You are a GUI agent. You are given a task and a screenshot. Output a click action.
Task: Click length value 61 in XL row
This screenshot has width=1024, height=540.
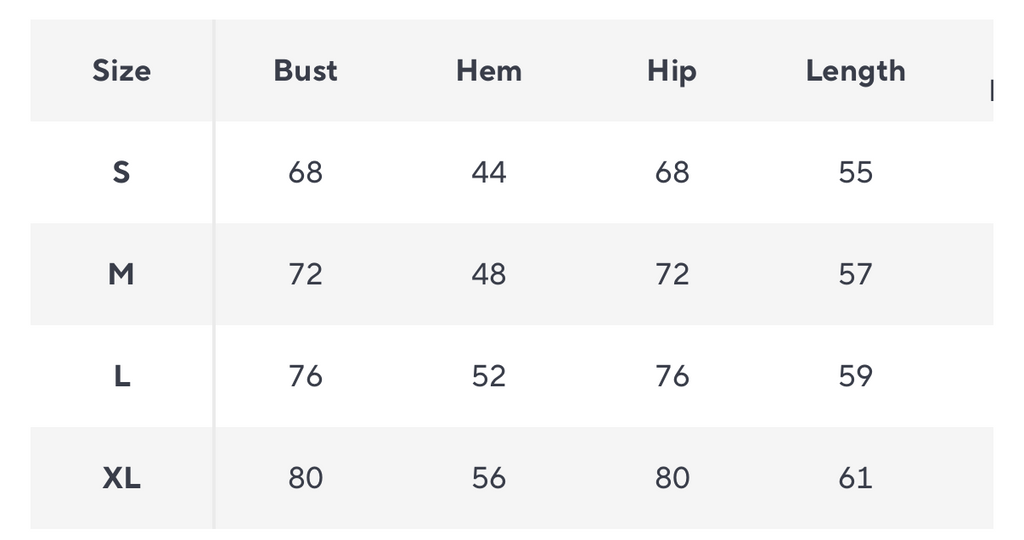[x=855, y=478]
